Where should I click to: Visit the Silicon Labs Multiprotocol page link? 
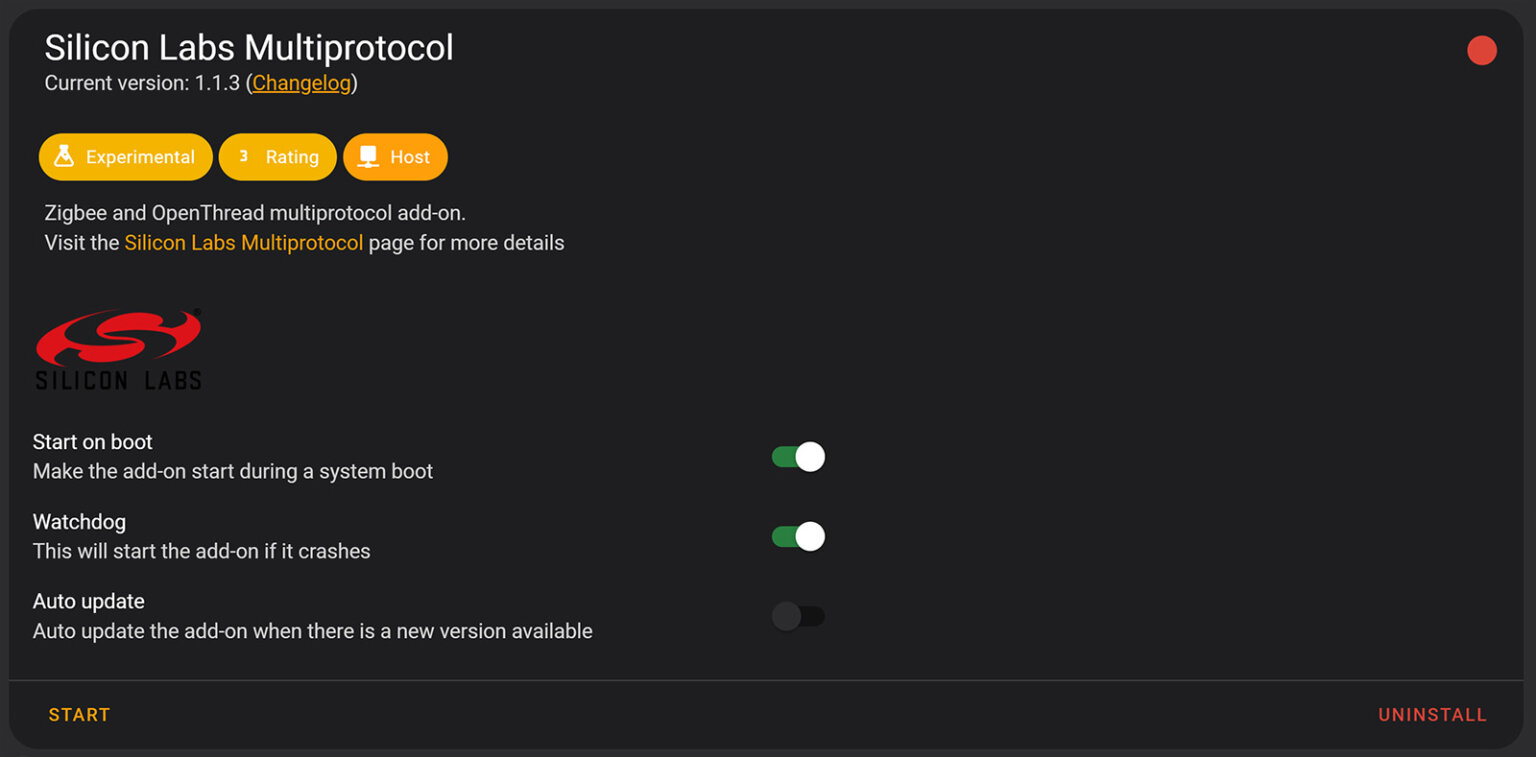click(244, 242)
